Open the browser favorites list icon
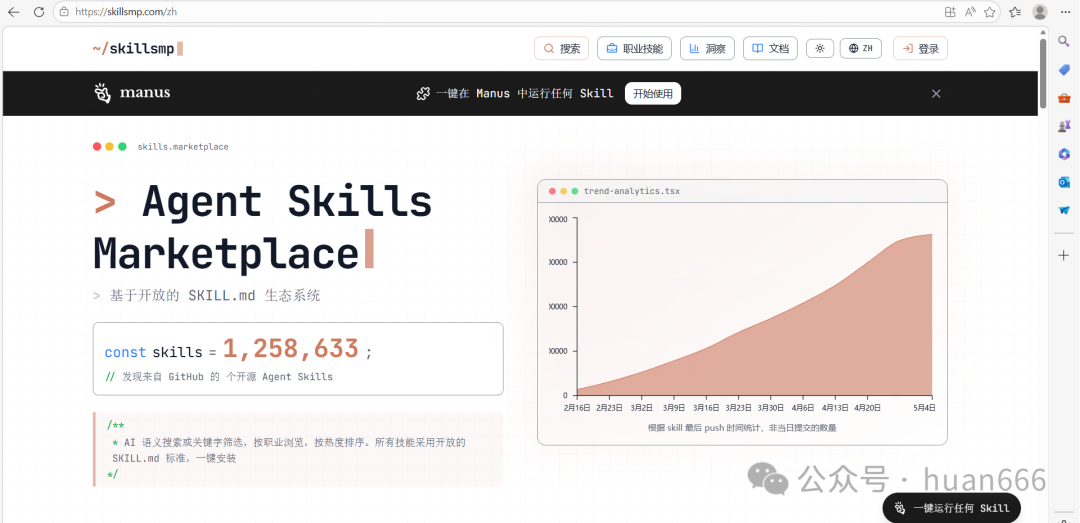The width and height of the screenshot is (1080, 523). coord(1015,12)
